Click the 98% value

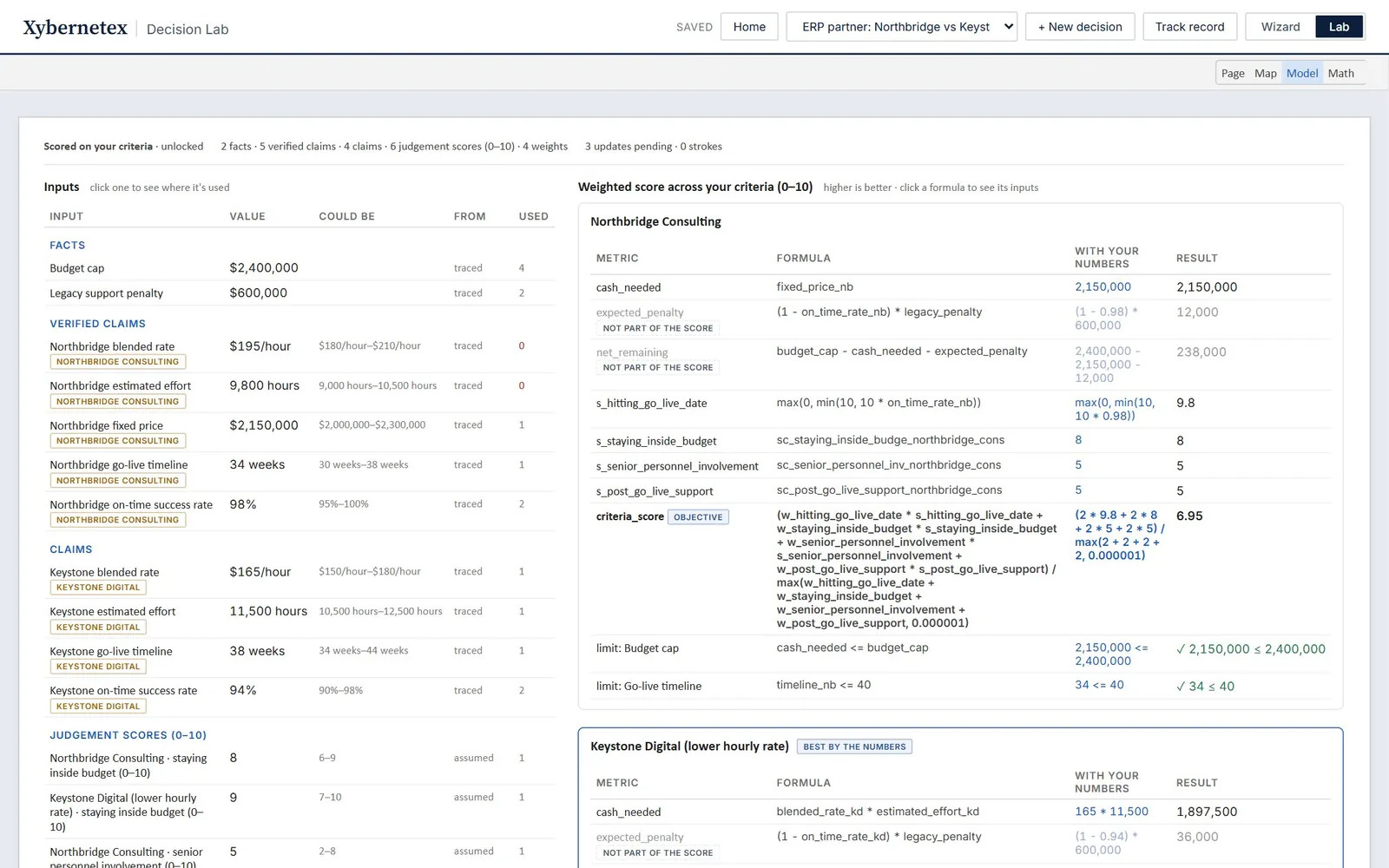[243, 504]
